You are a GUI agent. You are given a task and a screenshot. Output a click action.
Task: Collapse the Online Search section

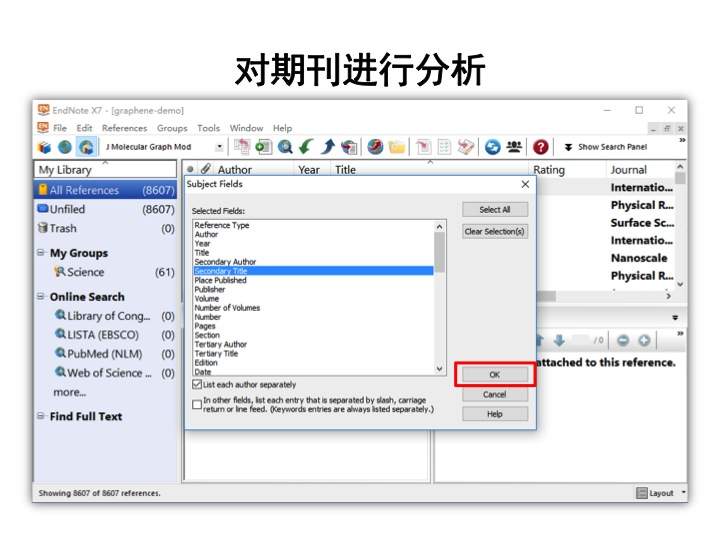[41, 297]
